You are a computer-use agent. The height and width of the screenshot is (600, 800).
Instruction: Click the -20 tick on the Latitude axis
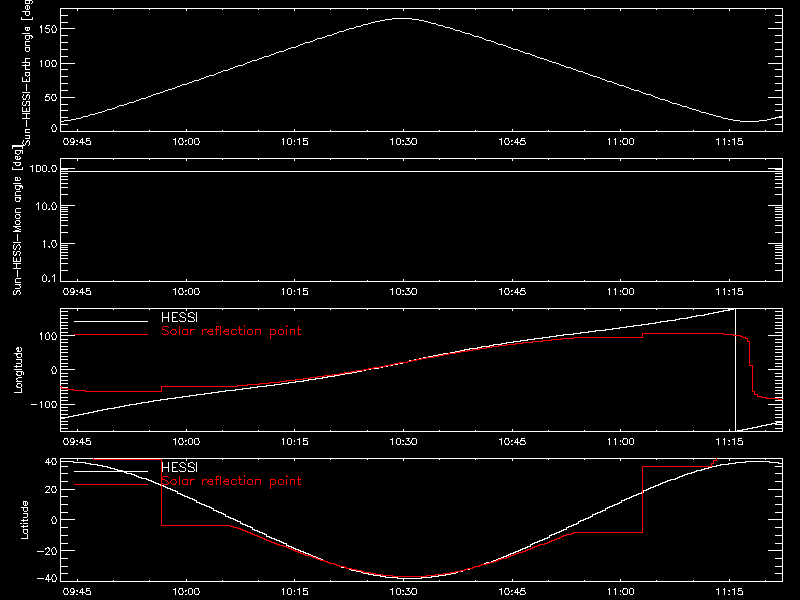point(47,551)
